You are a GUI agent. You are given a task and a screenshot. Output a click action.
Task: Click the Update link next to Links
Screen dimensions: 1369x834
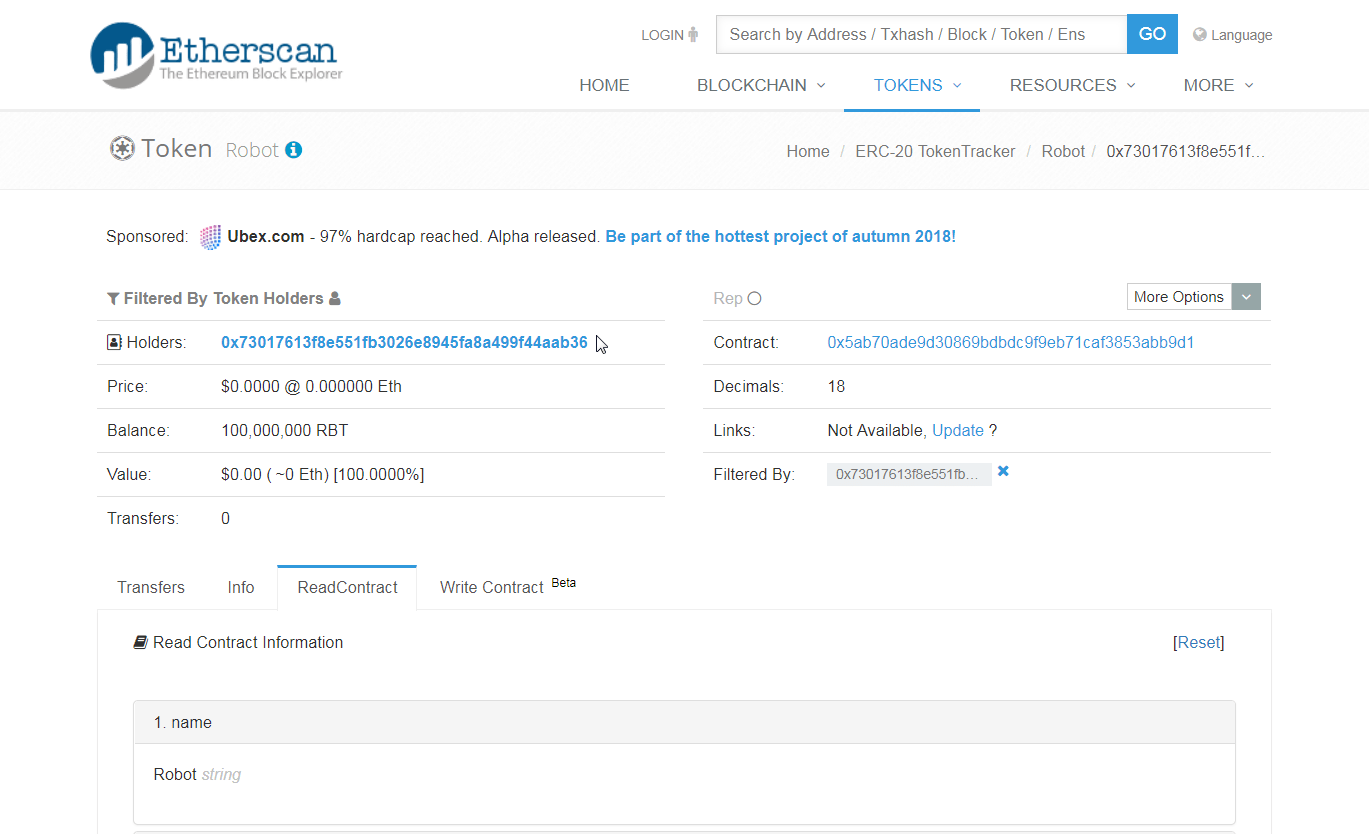[960, 430]
